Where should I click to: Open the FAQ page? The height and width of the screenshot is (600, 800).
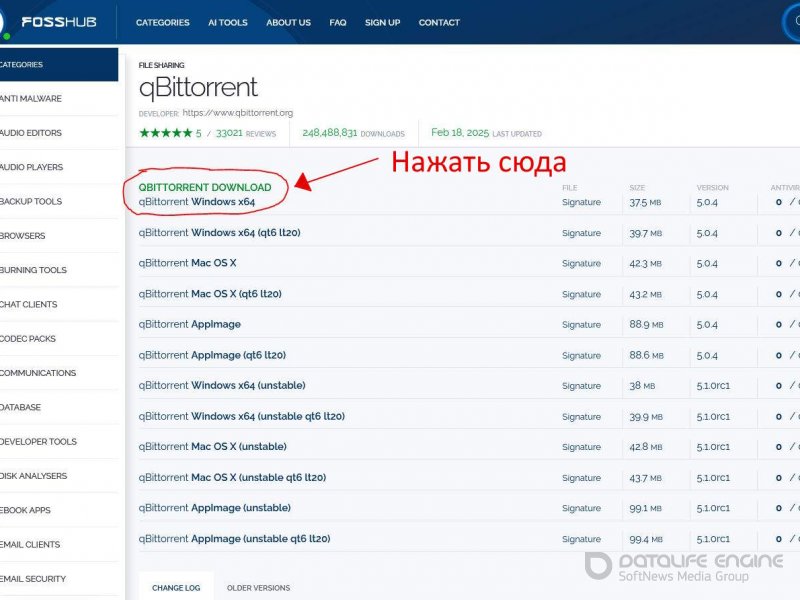tap(338, 22)
